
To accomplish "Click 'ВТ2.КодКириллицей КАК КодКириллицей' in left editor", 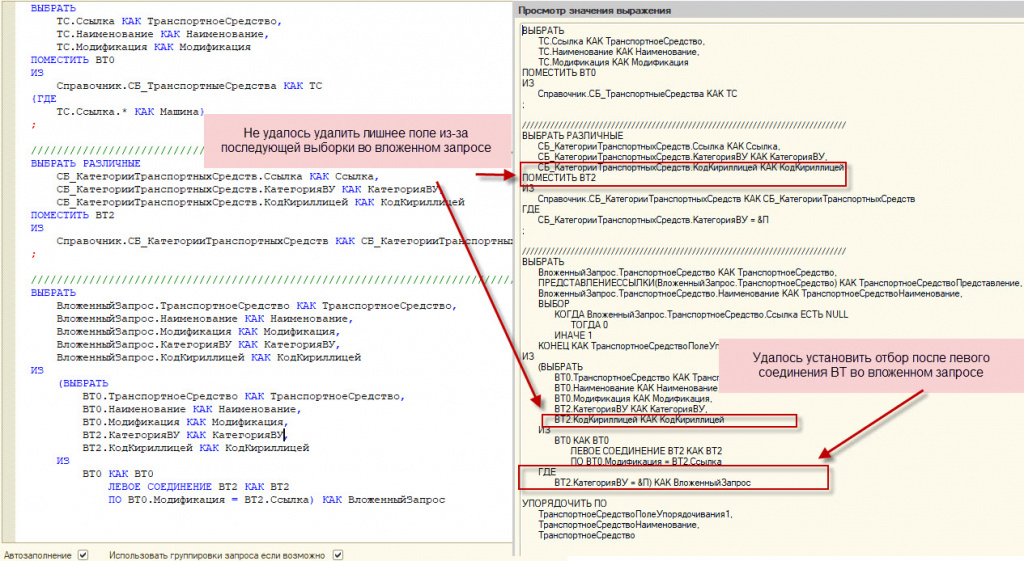I will click(195, 448).
